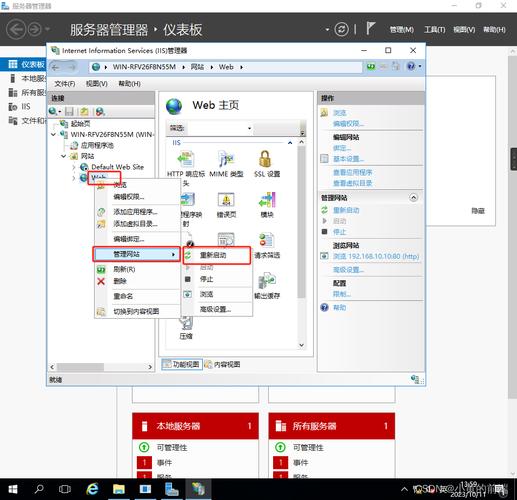Click 限制... link in 操作 panel

pyautogui.click(x=342, y=294)
